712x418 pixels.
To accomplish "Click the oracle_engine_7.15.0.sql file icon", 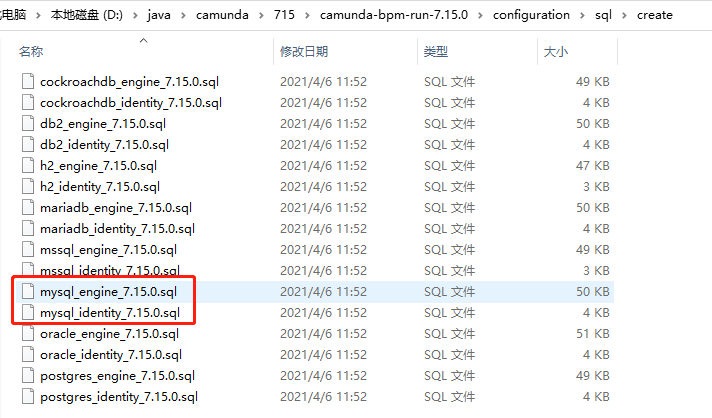I will tap(28, 334).
